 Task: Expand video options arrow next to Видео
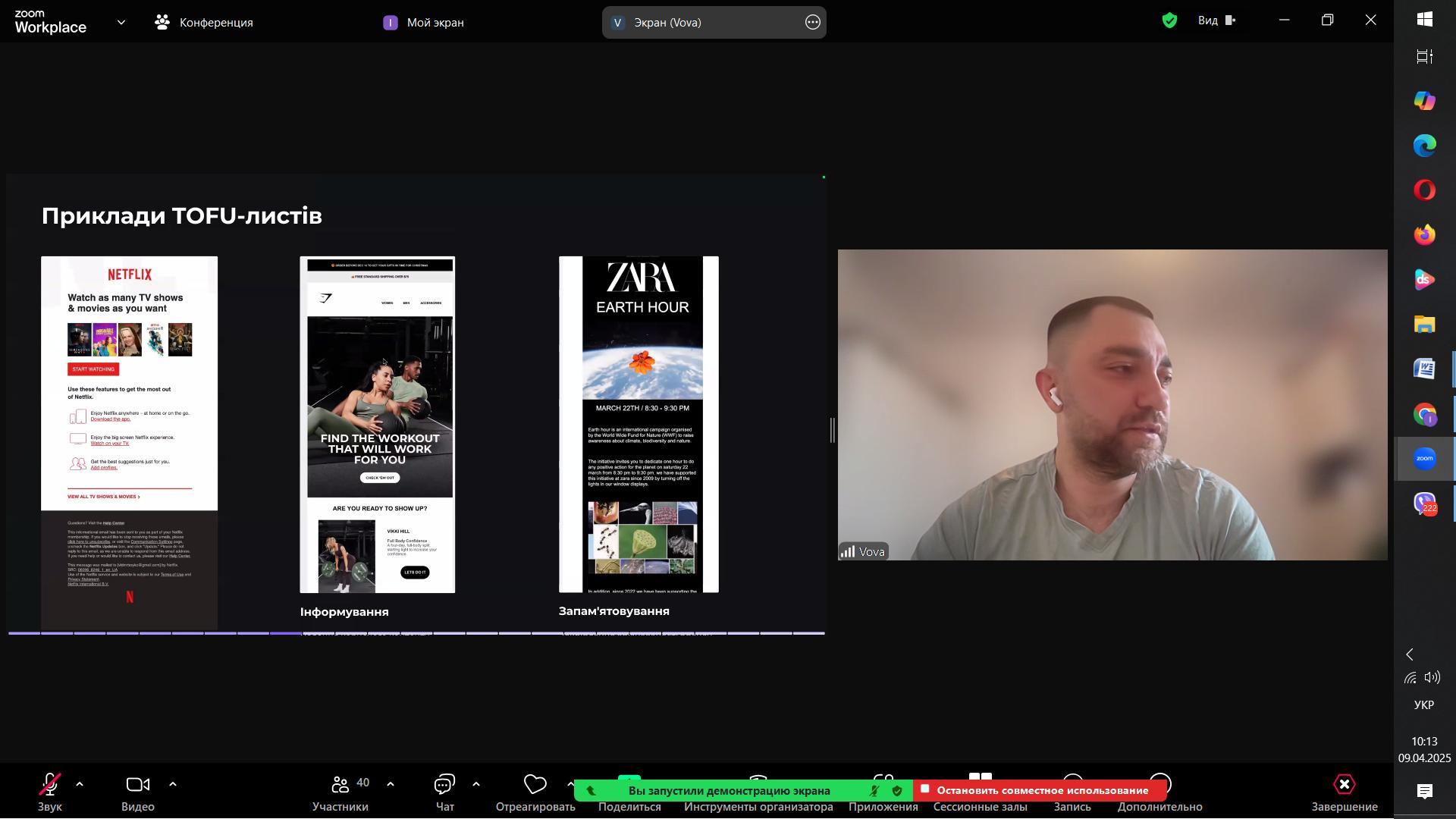173,784
